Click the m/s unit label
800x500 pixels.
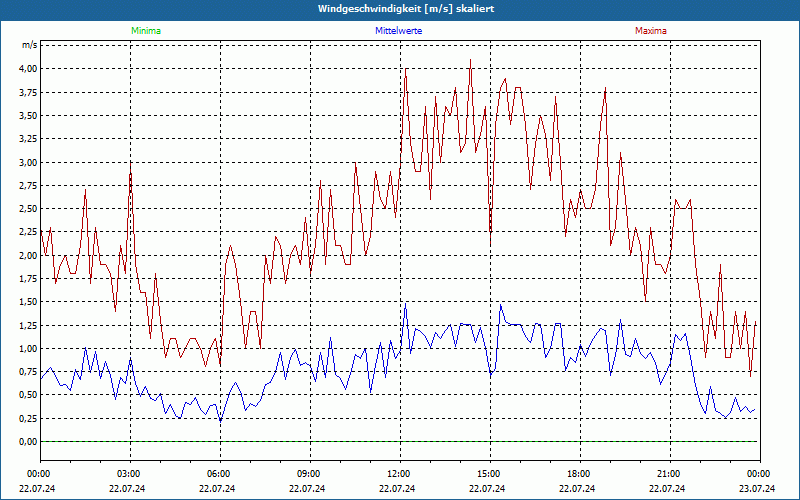(29, 45)
